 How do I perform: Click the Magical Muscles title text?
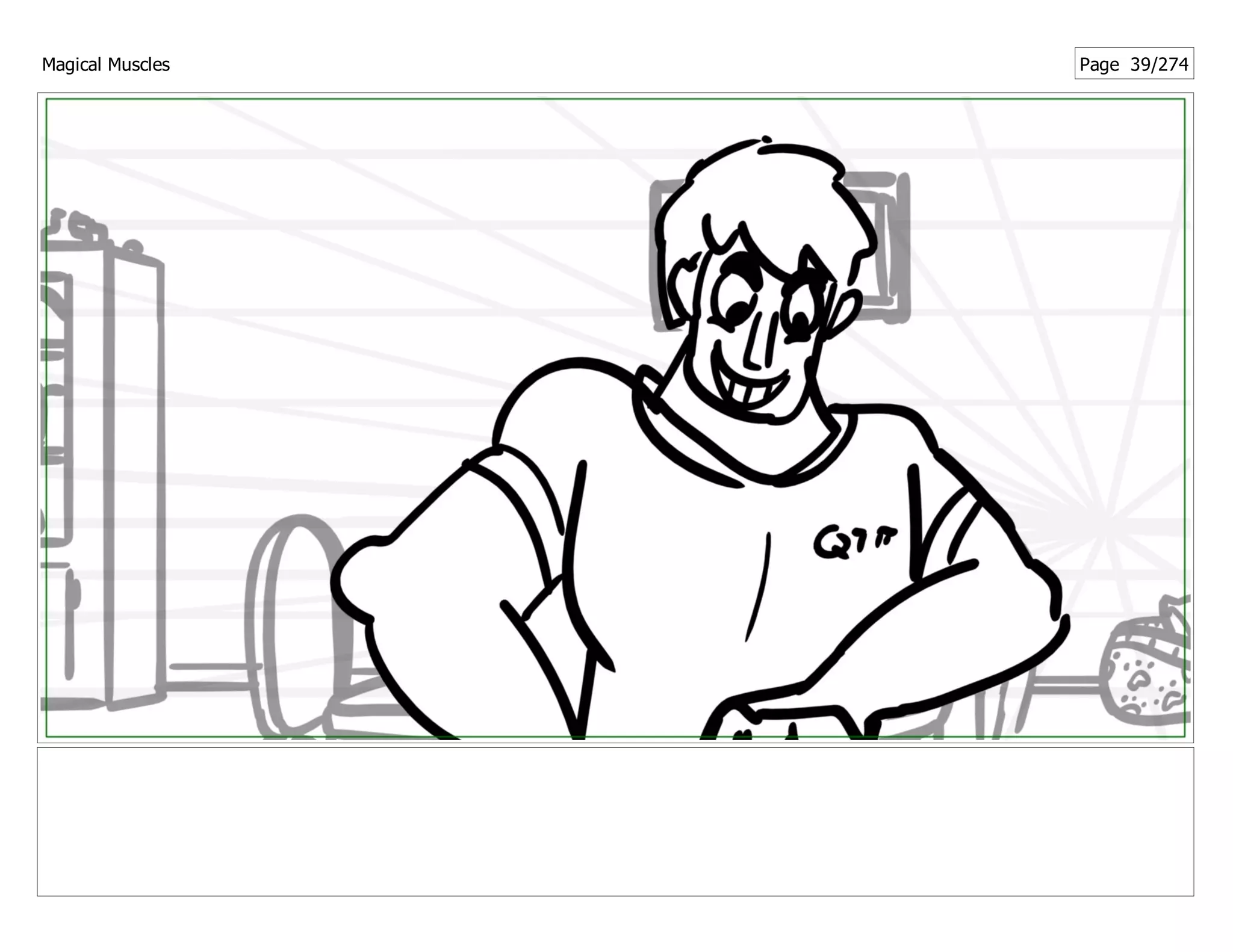pyautogui.click(x=106, y=64)
